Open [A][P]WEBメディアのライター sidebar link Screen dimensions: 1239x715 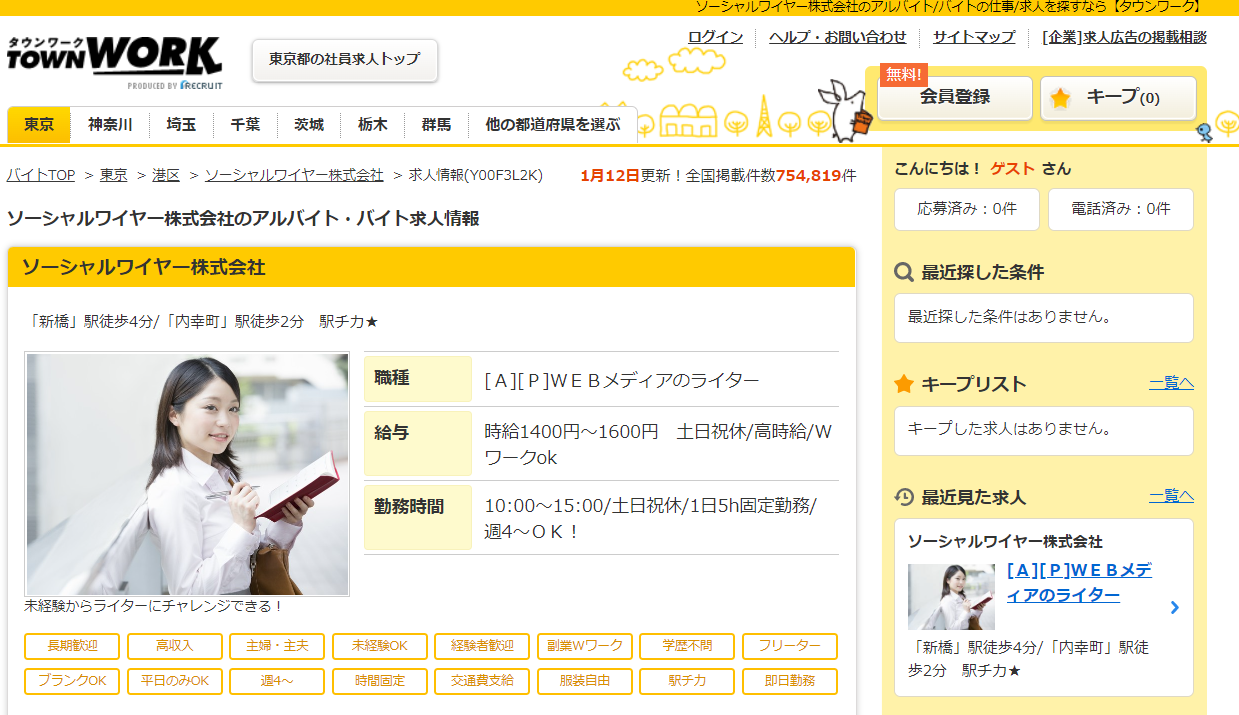pos(1079,583)
